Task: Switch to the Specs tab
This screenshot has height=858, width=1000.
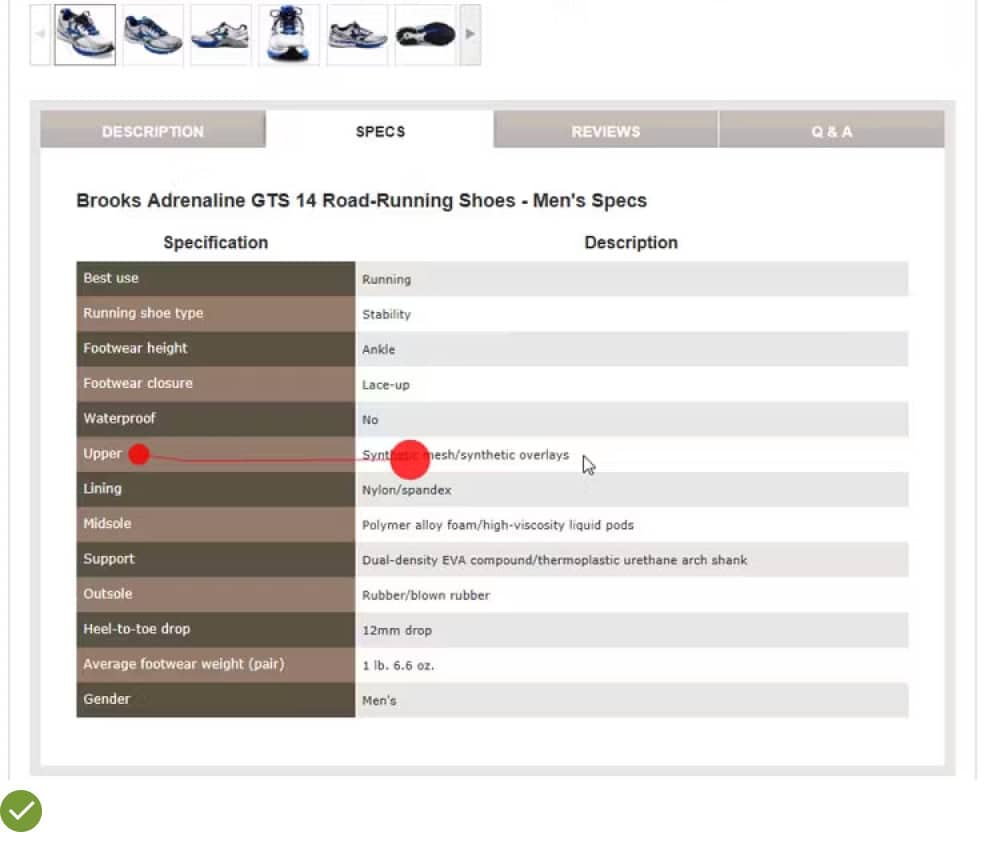Action: (x=380, y=131)
